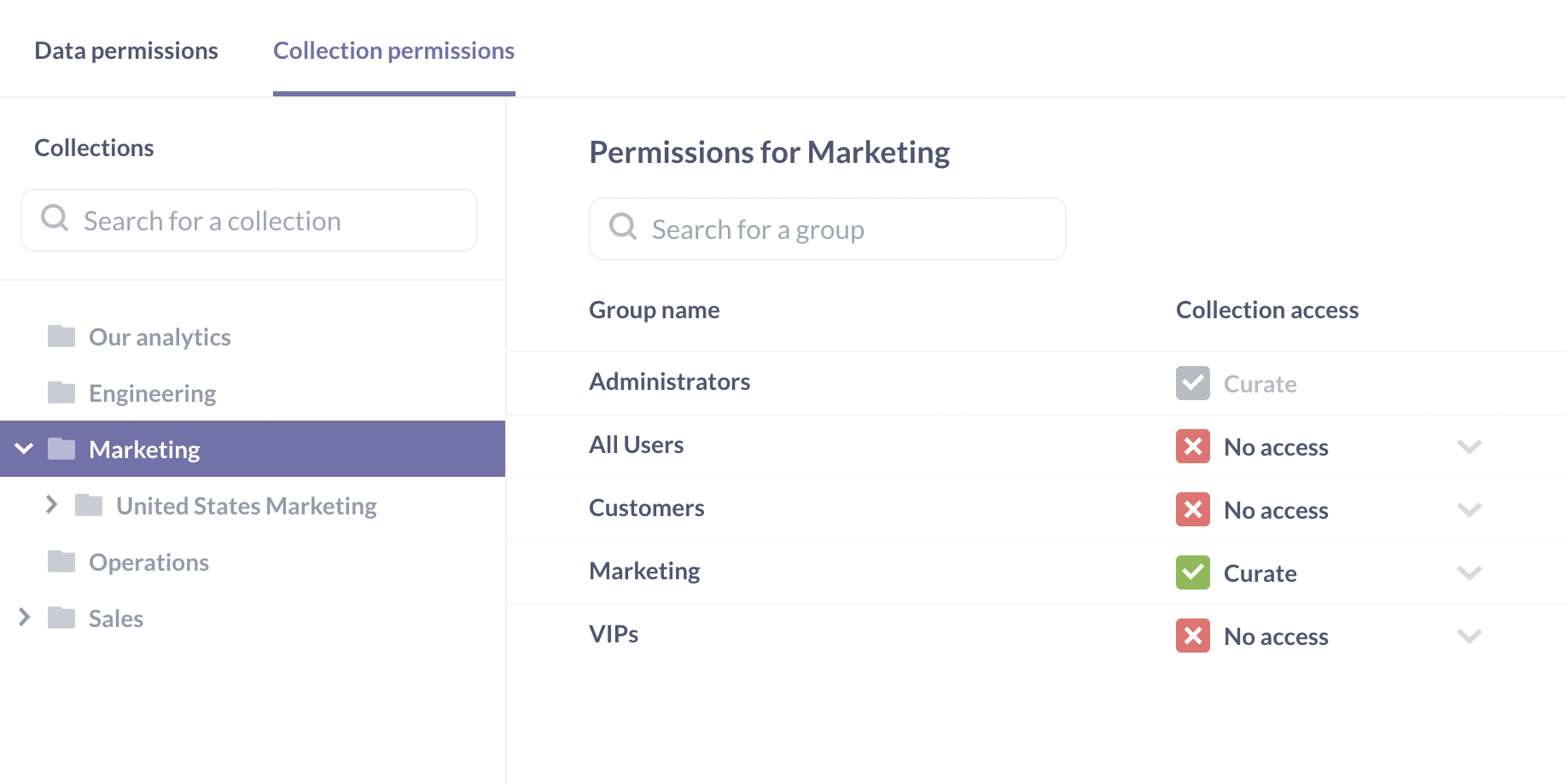This screenshot has width=1566, height=784.
Task: Click the green Curate checkmark for Marketing group
Action: tap(1192, 572)
